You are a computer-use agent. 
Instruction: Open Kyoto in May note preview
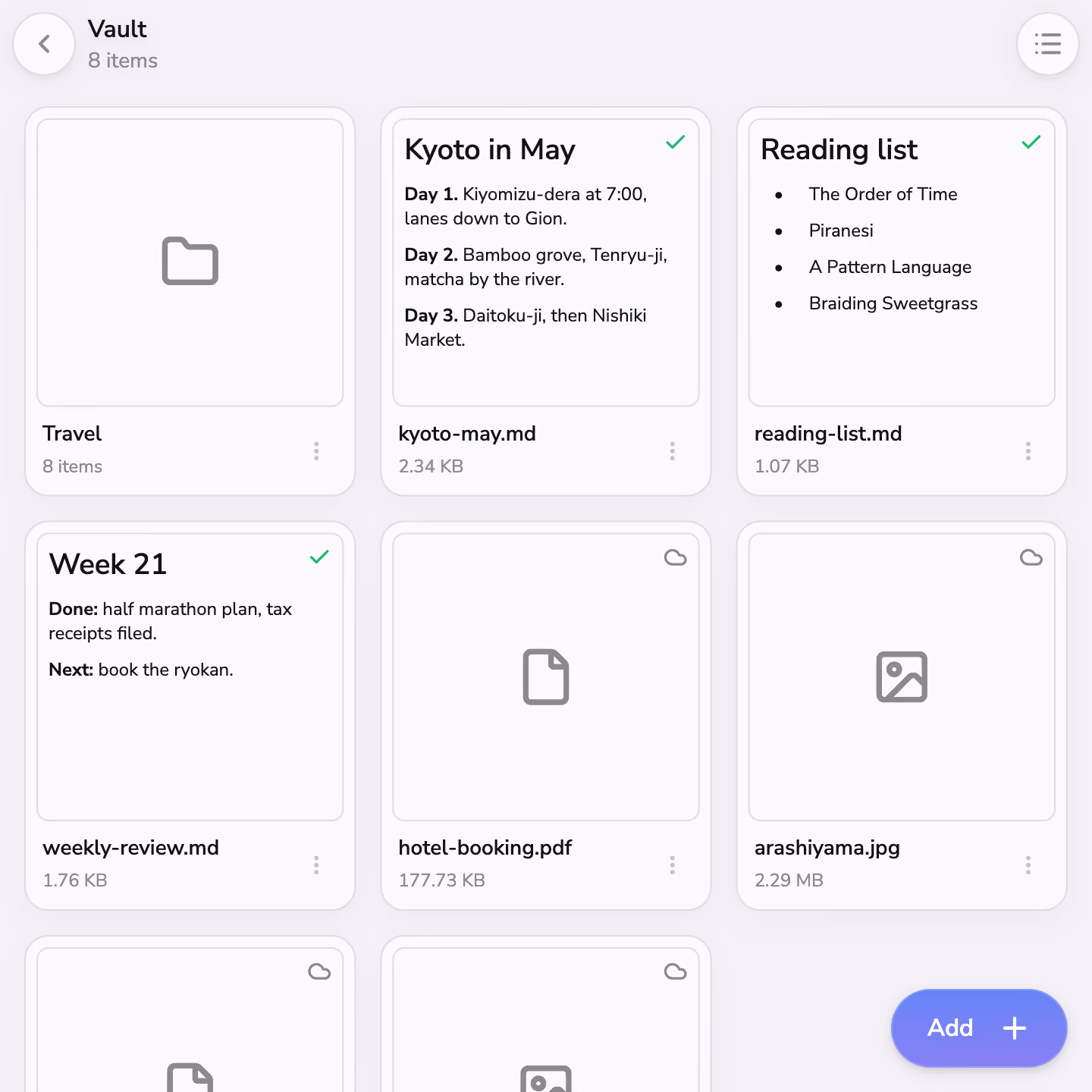coord(546,262)
